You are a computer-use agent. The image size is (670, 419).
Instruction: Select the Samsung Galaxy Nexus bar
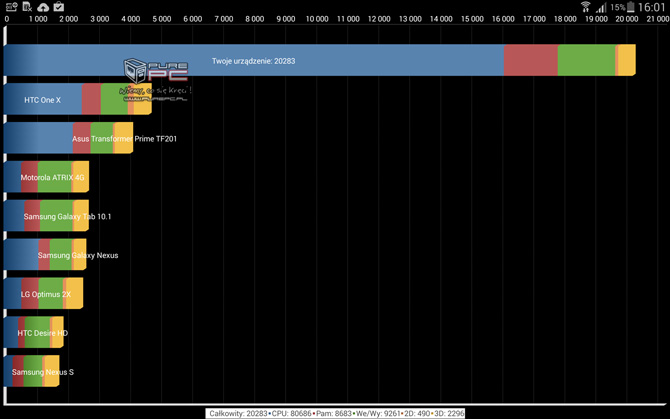[45, 255]
